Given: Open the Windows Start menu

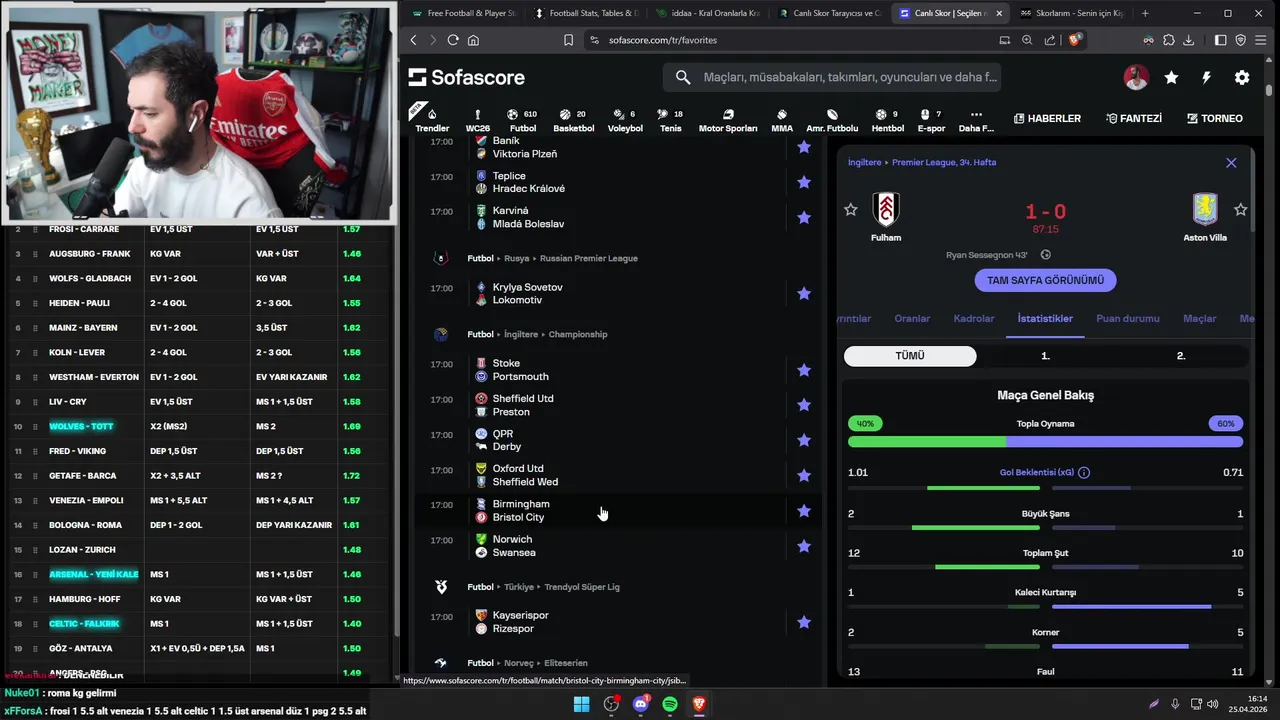Looking at the screenshot, I should pos(581,704).
